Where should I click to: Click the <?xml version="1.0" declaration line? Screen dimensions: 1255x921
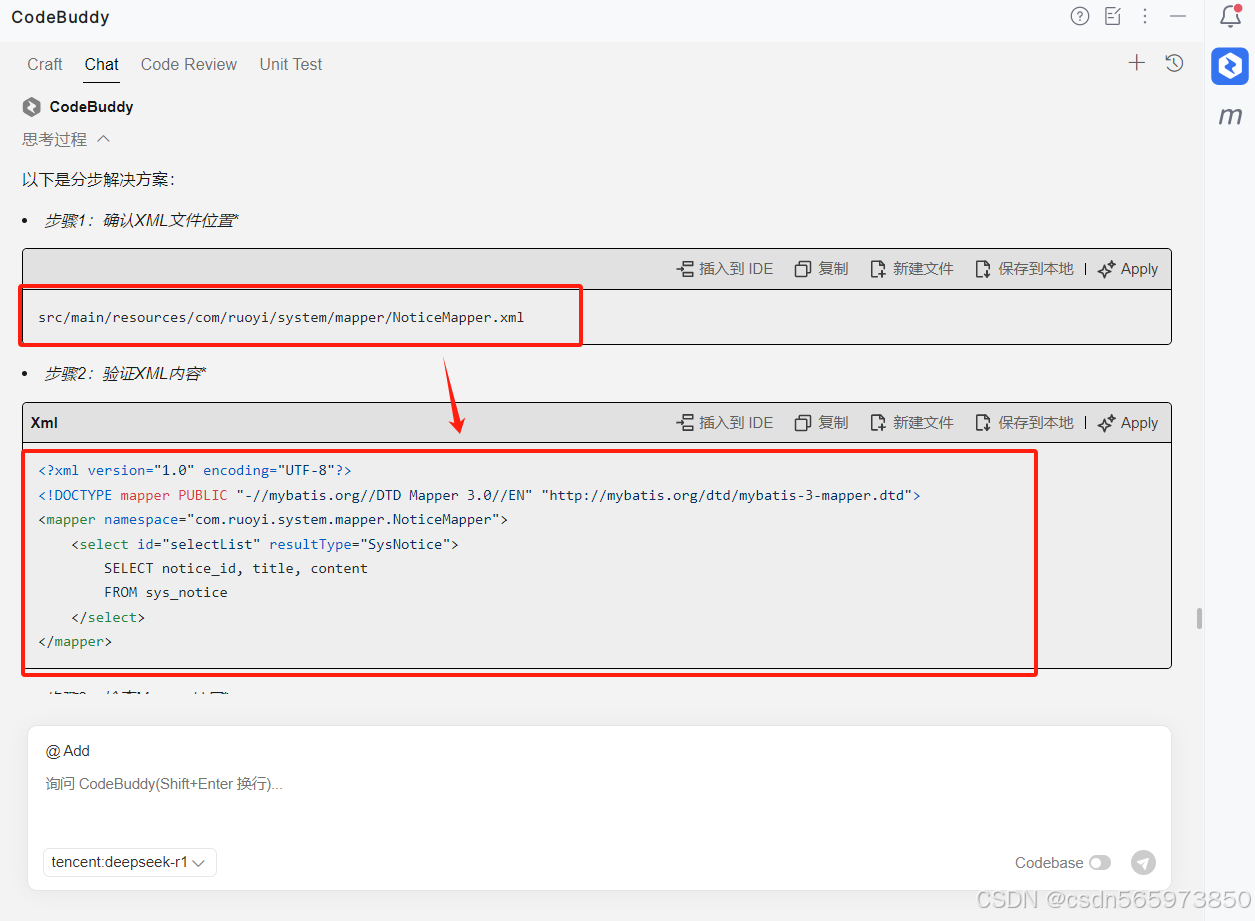tap(195, 471)
